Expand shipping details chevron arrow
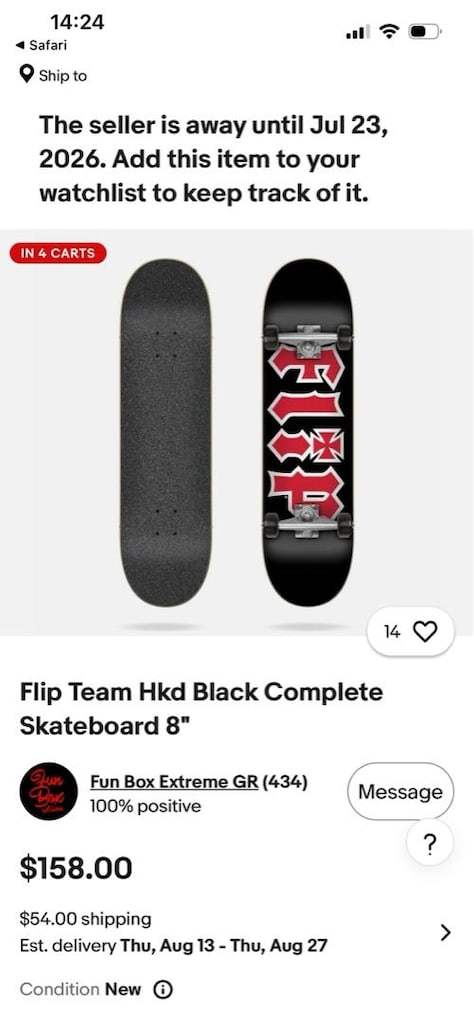The height and width of the screenshot is (1024, 474). click(445, 933)
